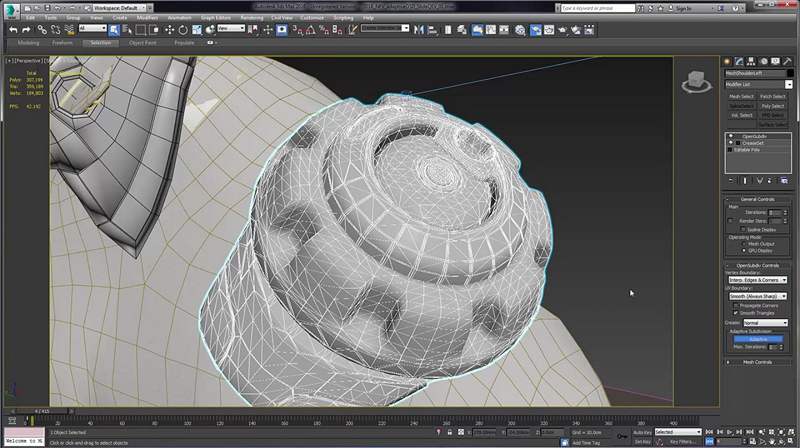Click the Mesh Select button
Screen dimensions: 800x448
[x=741, y=96]
